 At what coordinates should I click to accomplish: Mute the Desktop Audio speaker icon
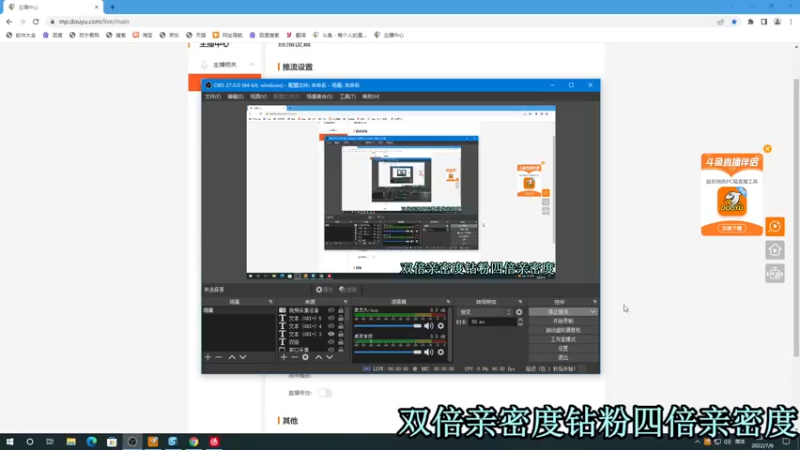pos(429,352)
